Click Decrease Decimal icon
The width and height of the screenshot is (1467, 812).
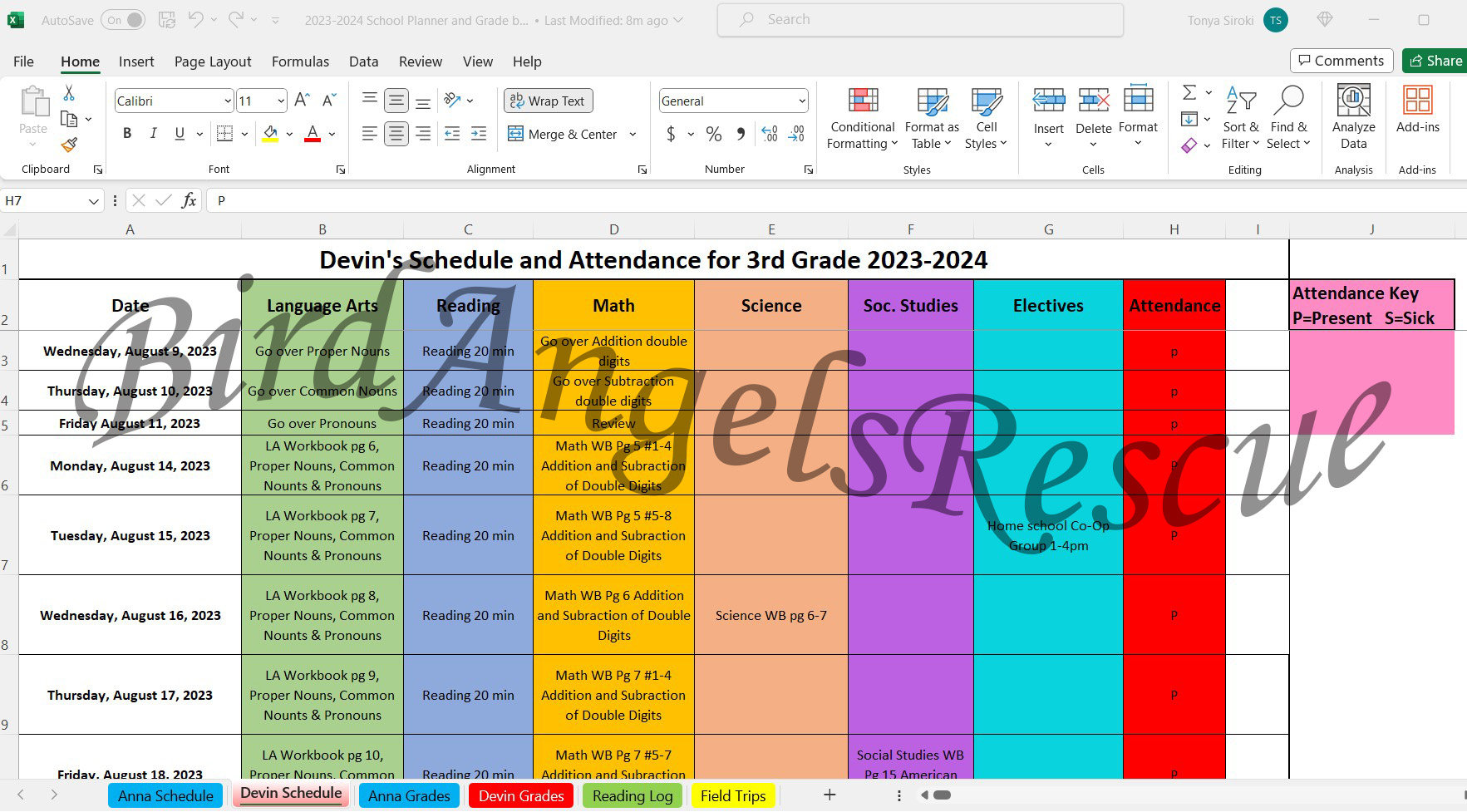pos(796,134)
